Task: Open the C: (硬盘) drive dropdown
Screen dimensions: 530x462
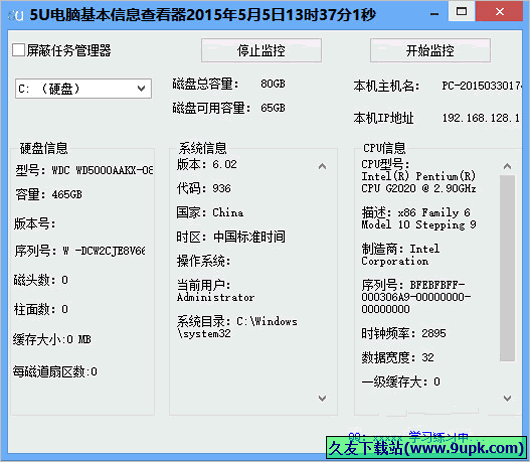Action: pyautogui.click(x=83, y=89)
